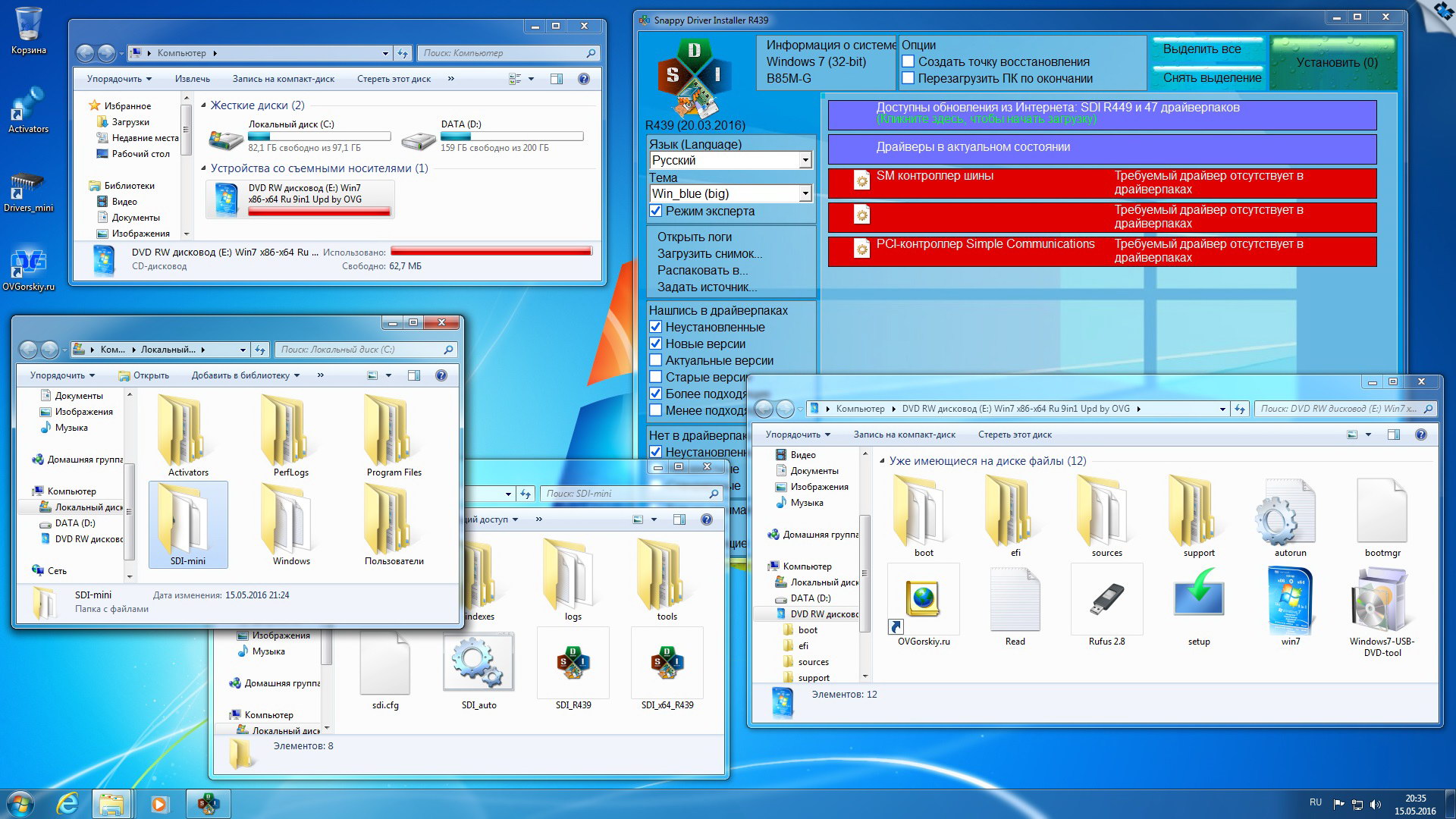Uncheck the 'Более подходящие' checkbox
This screenshot has height=819, width=1456.
pos(656,394)
